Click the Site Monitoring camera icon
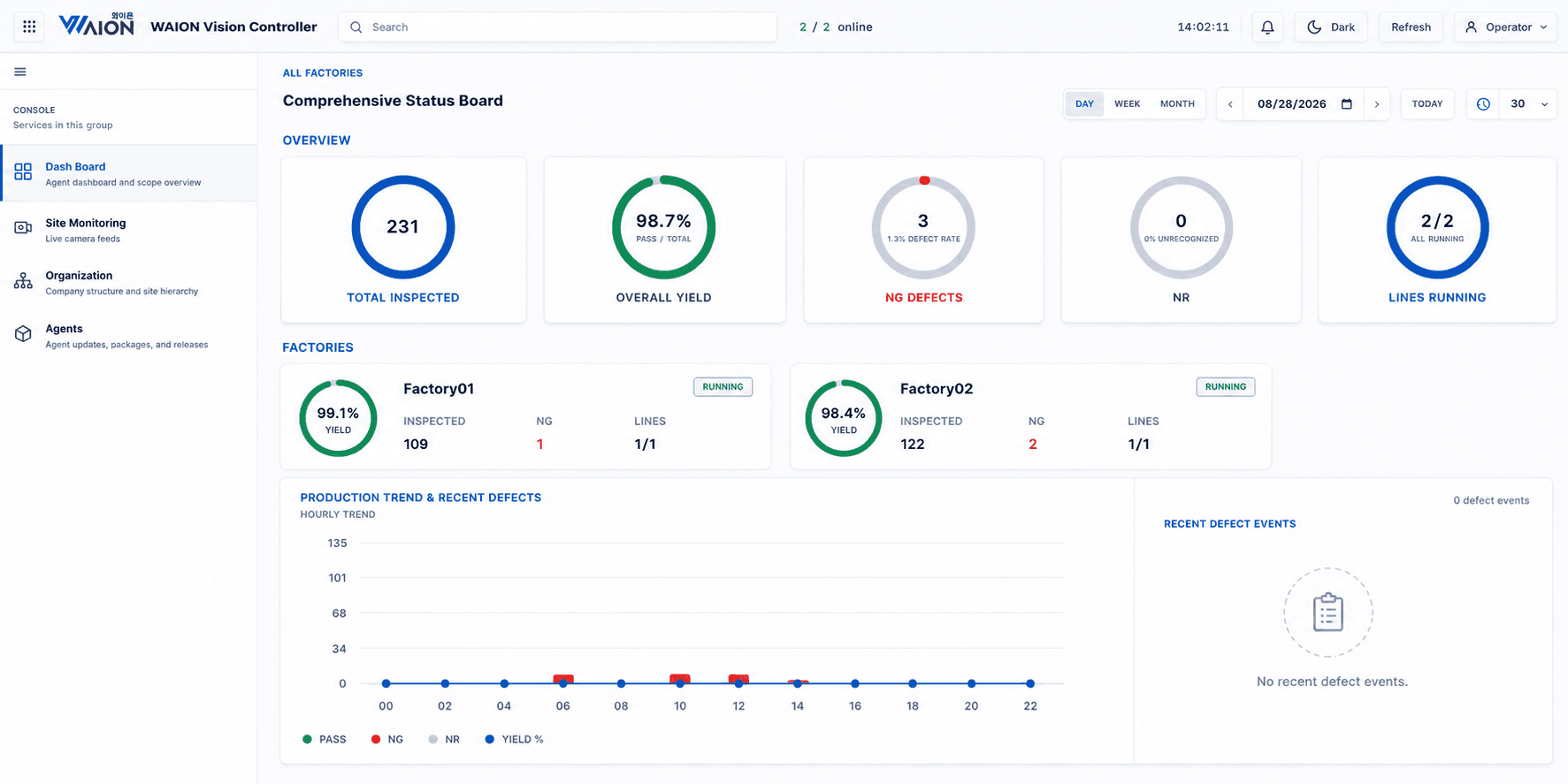This screenshot has width=1568, height=784. [x=23, y=228]
